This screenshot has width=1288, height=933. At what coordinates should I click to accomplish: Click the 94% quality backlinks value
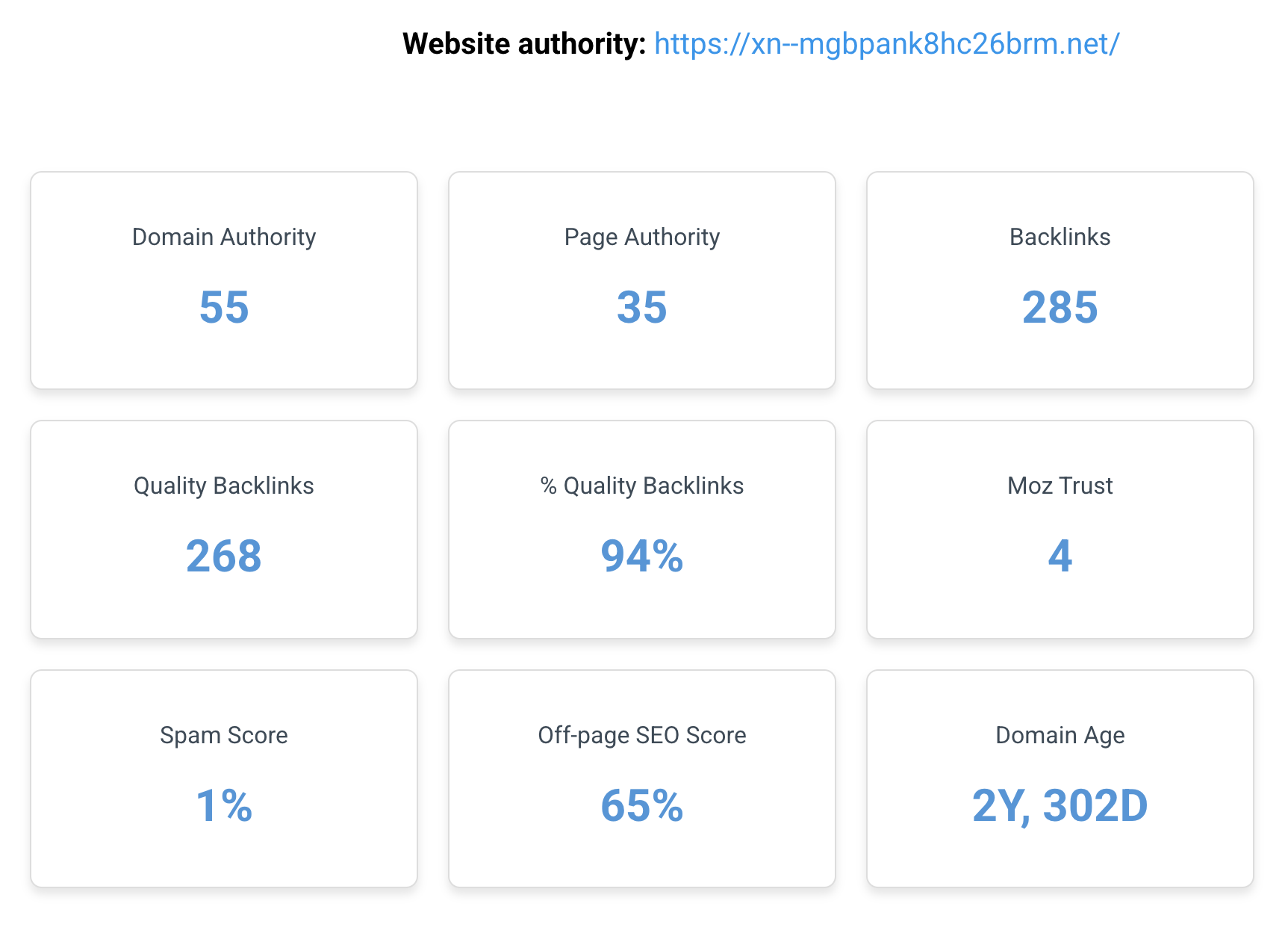pyautogui.click(x=642, y=557)
